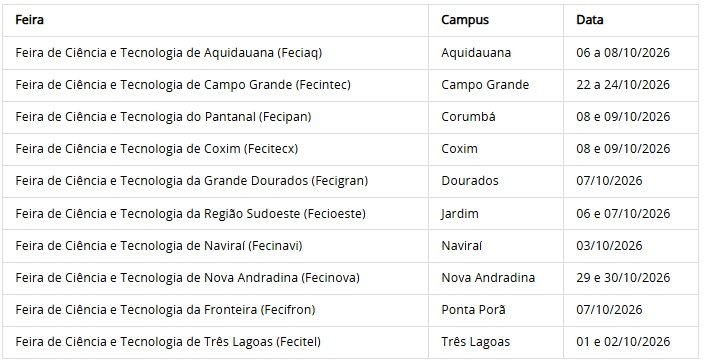
Task: Select the Fecintec fair row text
Action: tap(183, 84)
